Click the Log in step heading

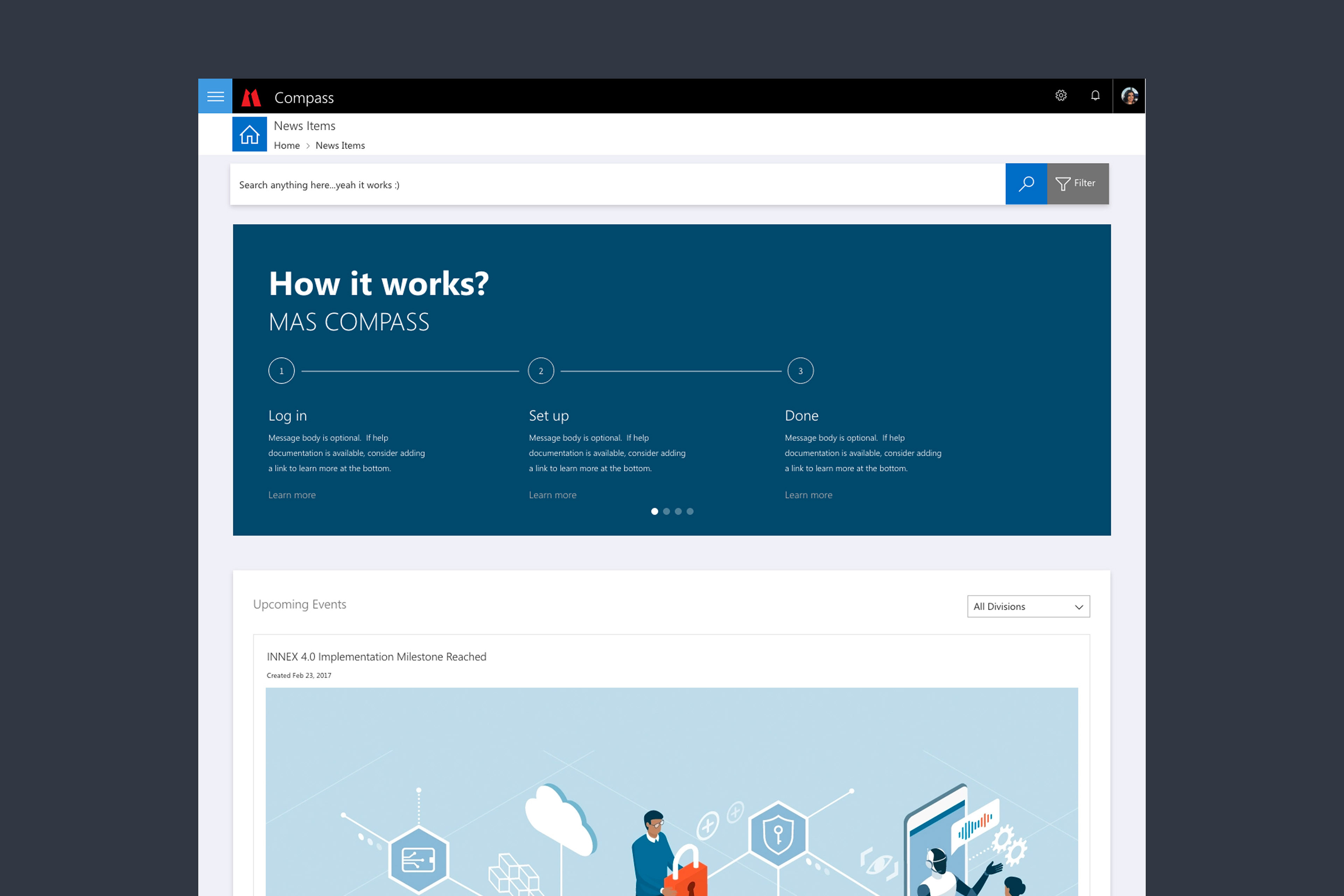tap(287, 416)
